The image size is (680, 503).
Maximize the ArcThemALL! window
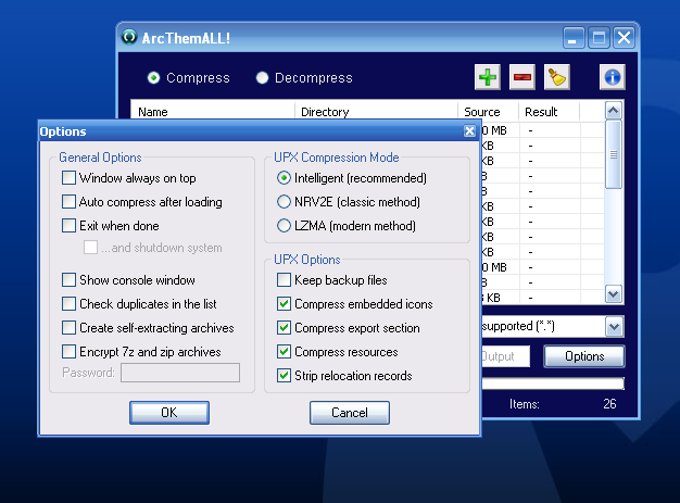click(599, 38)
